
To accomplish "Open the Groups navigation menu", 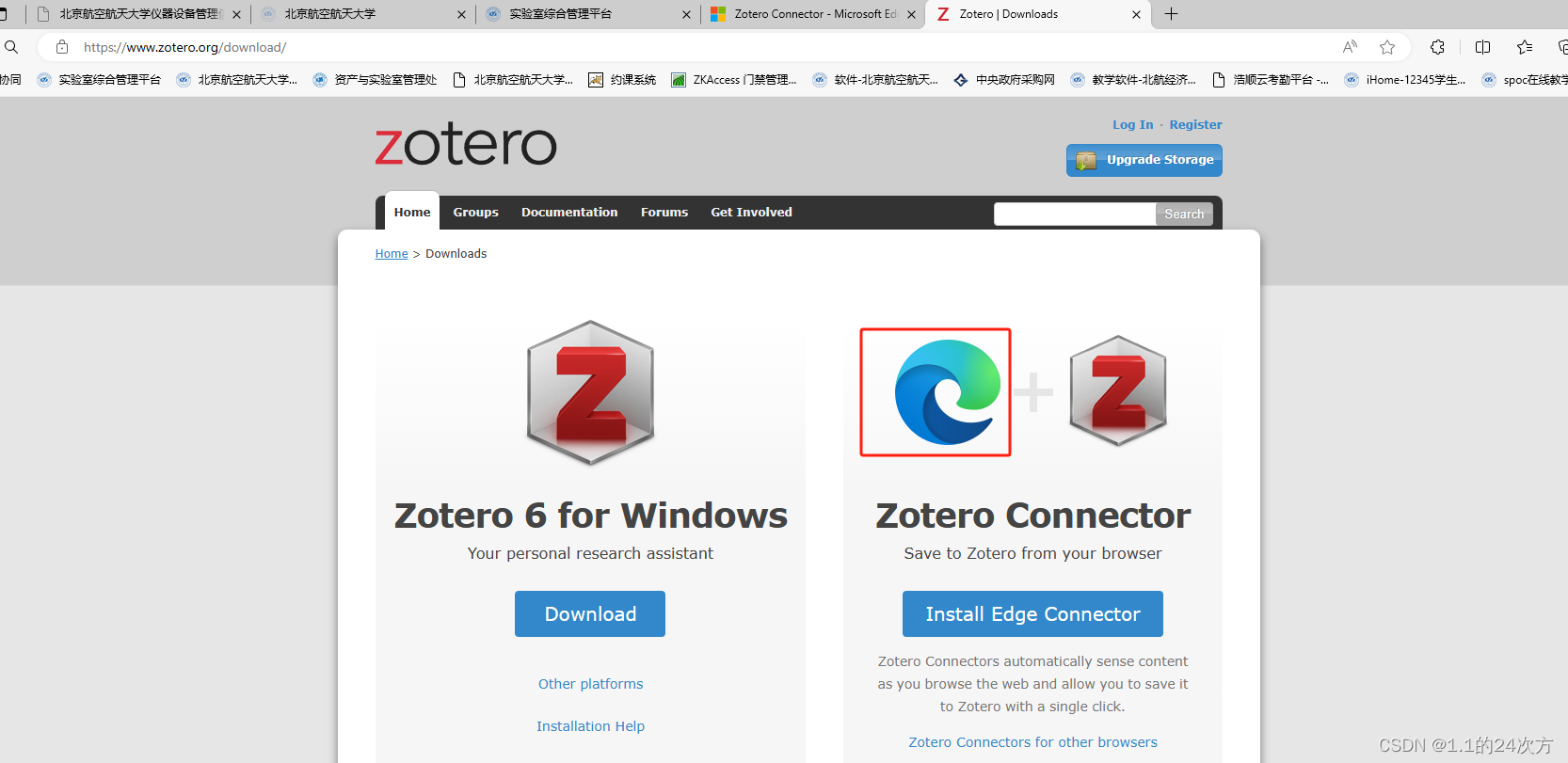I will [476, 212].
